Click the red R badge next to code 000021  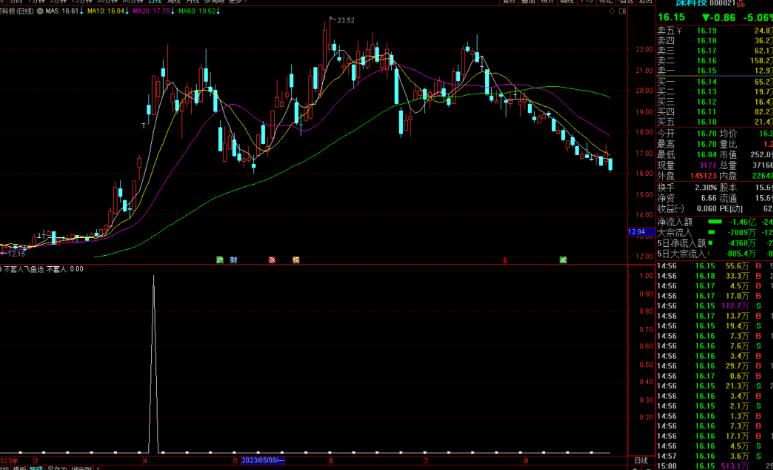click(x=740, y=4)
